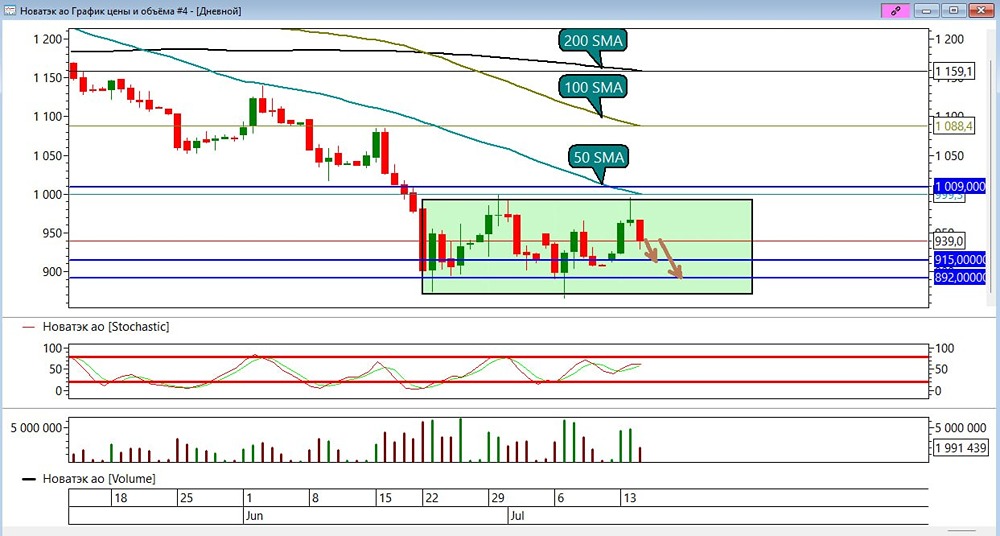The width and height of the screenshot is (1000, 536).
Task: Click the 1 159,1 SMA value label
Action: click(954, 71)
